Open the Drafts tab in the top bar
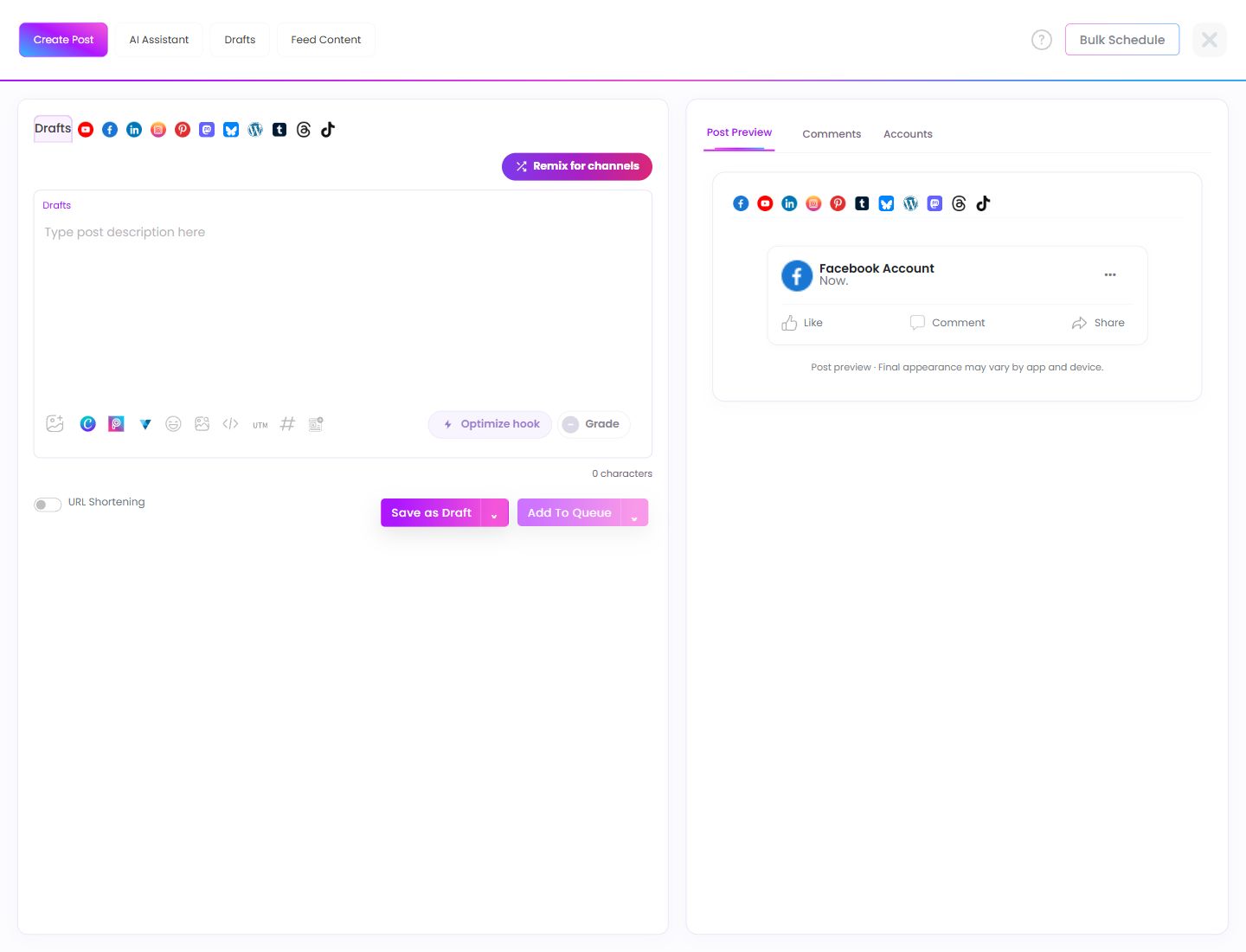1246x952 pixels. pyautogui.click(x=240, y=40)
